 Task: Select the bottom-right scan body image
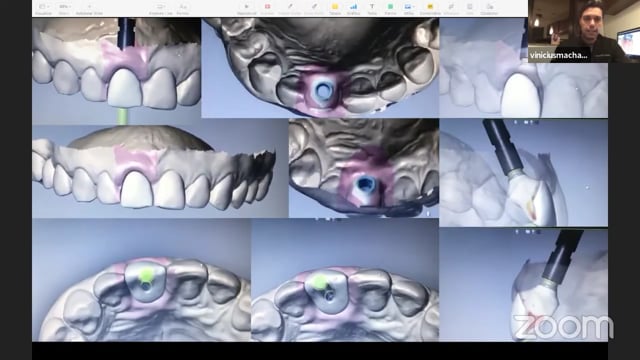pos(523,284)
